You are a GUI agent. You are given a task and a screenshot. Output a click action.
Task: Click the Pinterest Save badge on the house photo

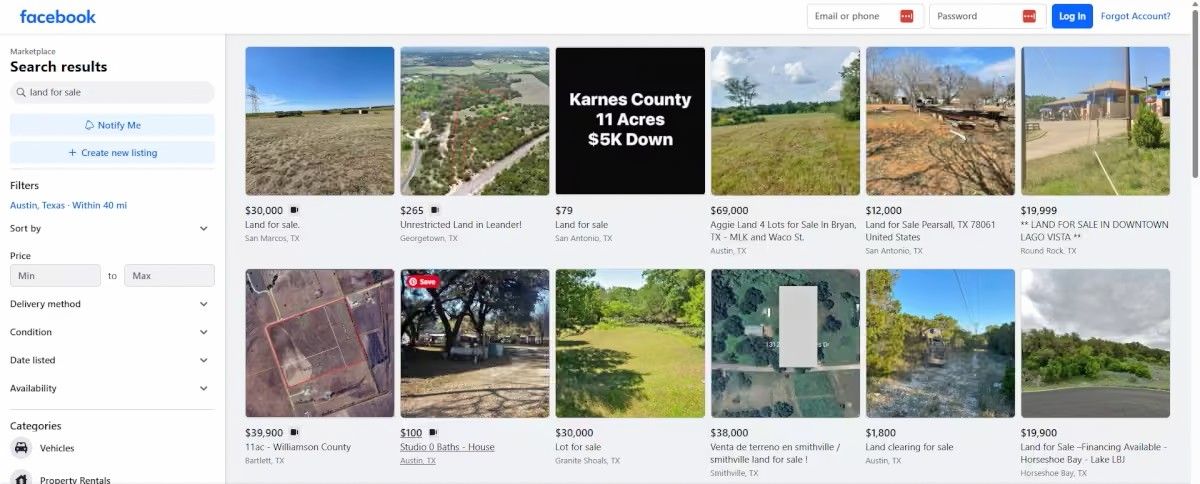pyautogui.click(x=421, y=281)
